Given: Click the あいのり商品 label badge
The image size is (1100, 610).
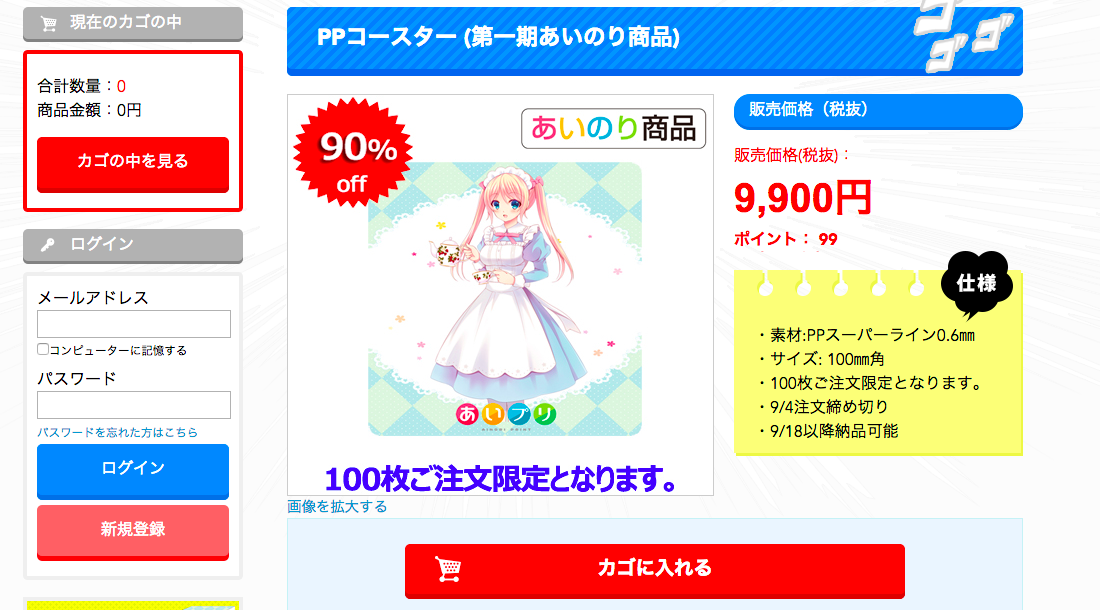Looking at the screenshot, I should tap(613, 128).
